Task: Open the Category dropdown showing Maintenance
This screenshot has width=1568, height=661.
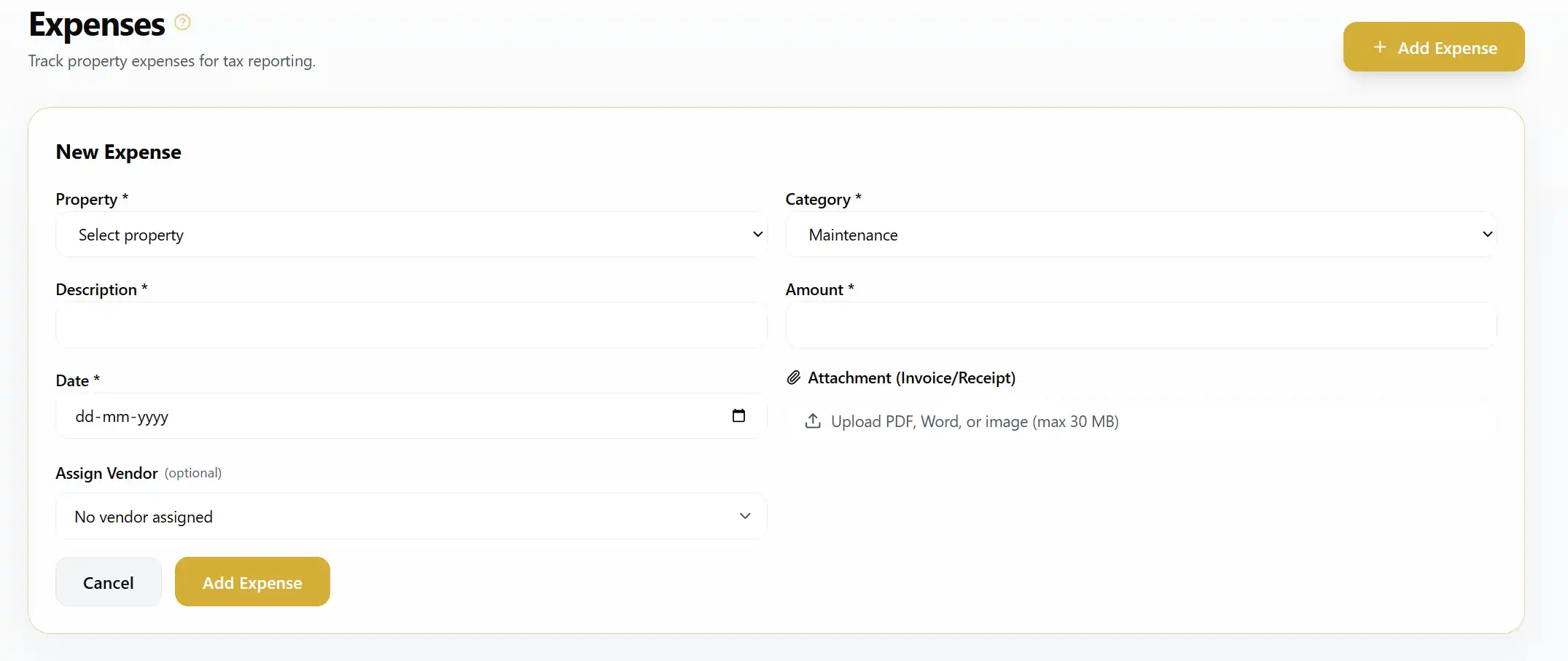Action: [1141, 235]
